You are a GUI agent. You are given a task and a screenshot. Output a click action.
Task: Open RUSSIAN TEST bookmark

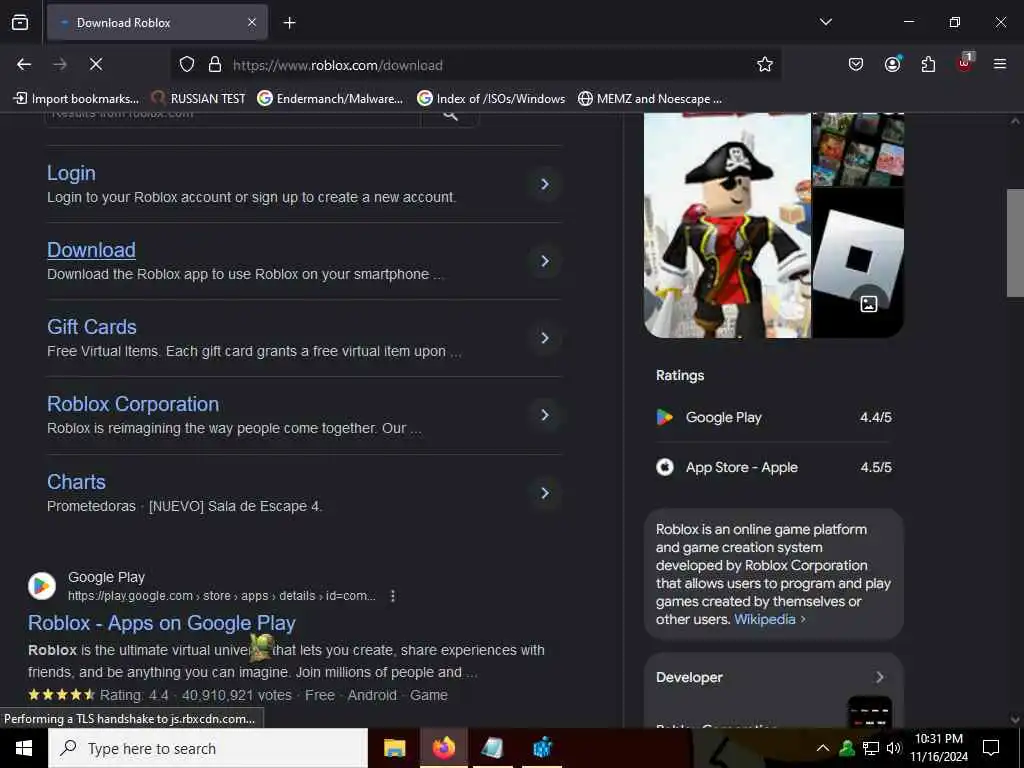[x=198, y=99]
